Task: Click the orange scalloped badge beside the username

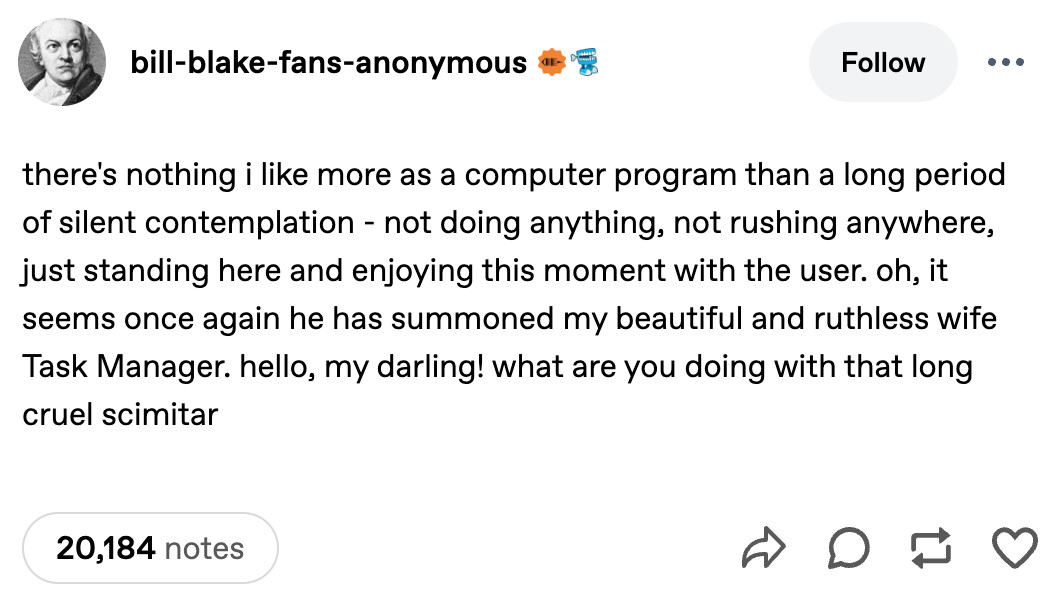Action: pyautogui.click(x=550, y=63)
